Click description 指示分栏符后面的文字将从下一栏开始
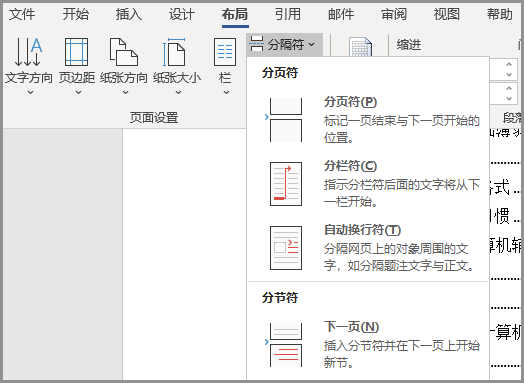Image resolution: width=524 pixels, height=383 pixels. tap(402, 193)
